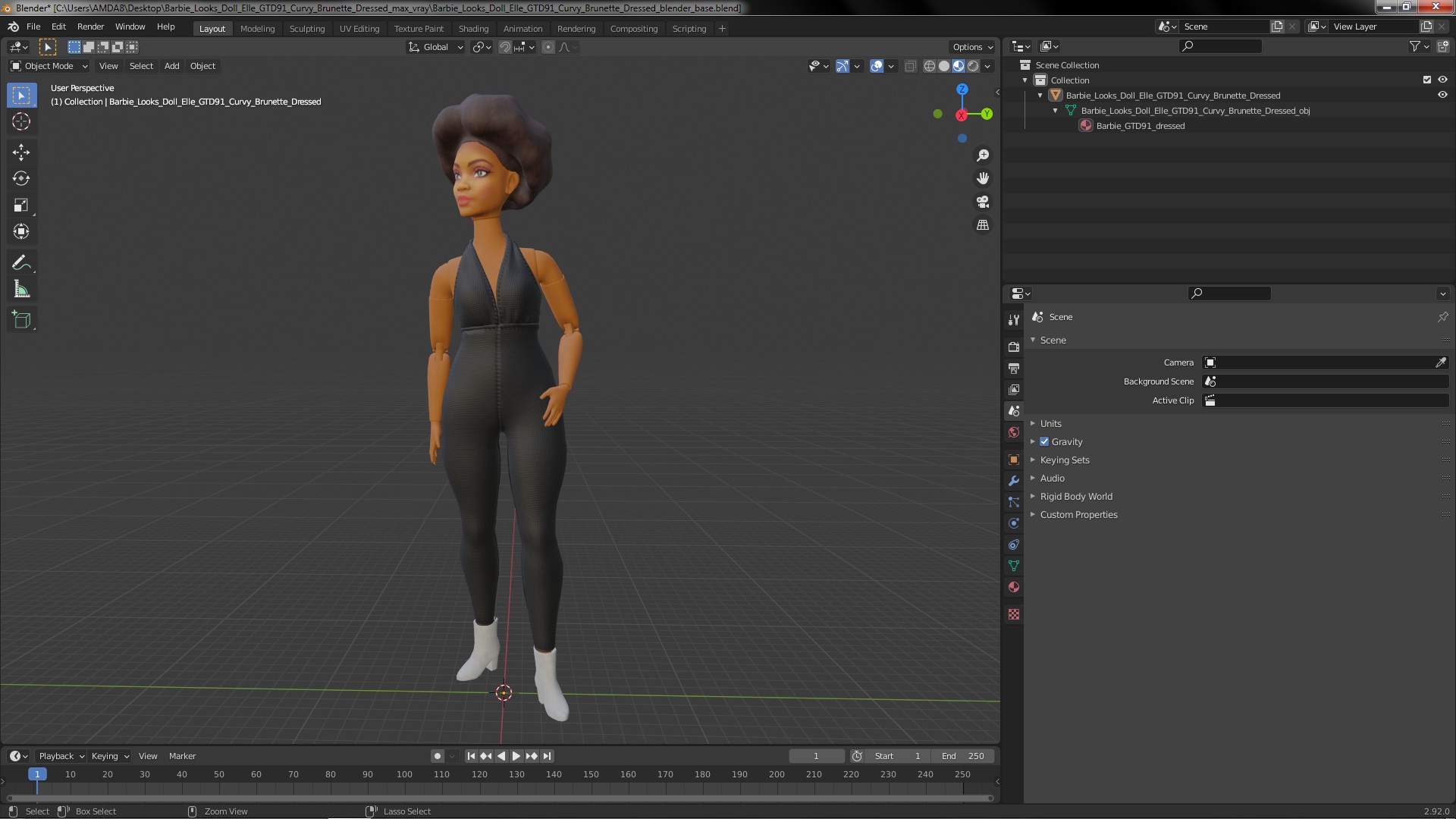Open Particle properties tab

pyautogui.click(x=1014, y=502)
